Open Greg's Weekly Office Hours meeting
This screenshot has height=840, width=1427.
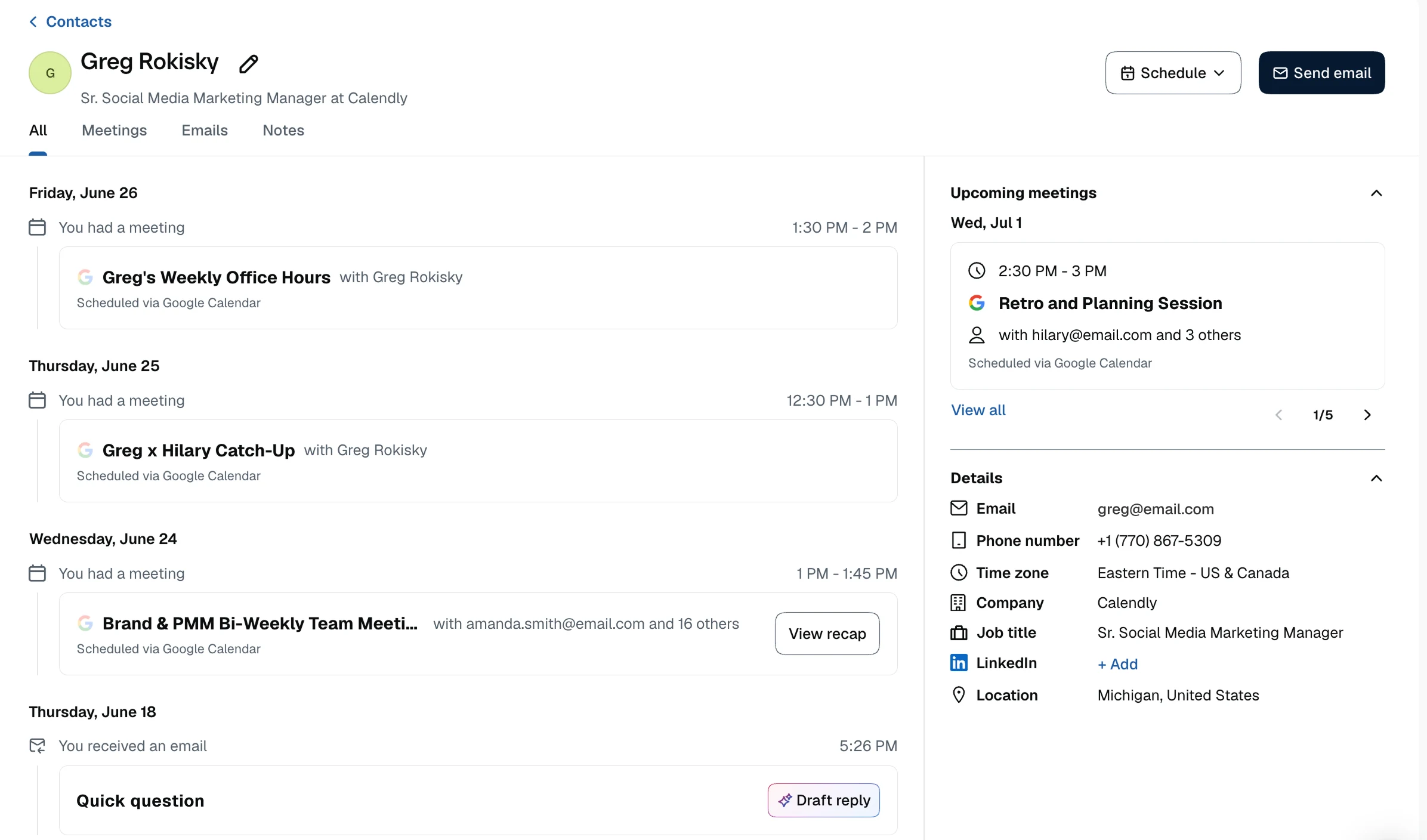[x=478, y=288]
